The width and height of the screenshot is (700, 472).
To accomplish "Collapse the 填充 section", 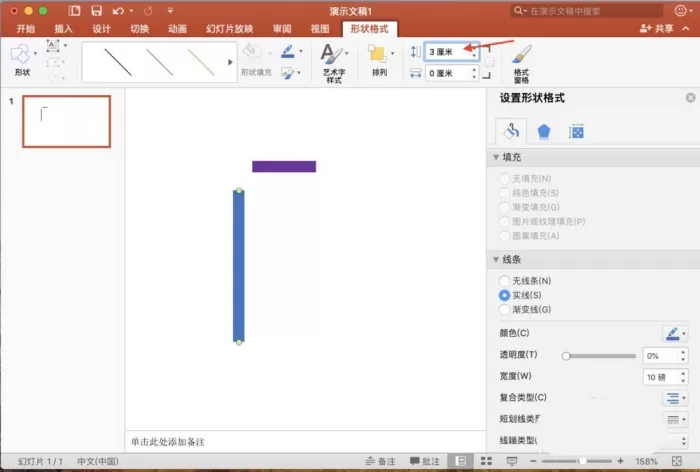I will pyautogui.click(x=496, y=157).
